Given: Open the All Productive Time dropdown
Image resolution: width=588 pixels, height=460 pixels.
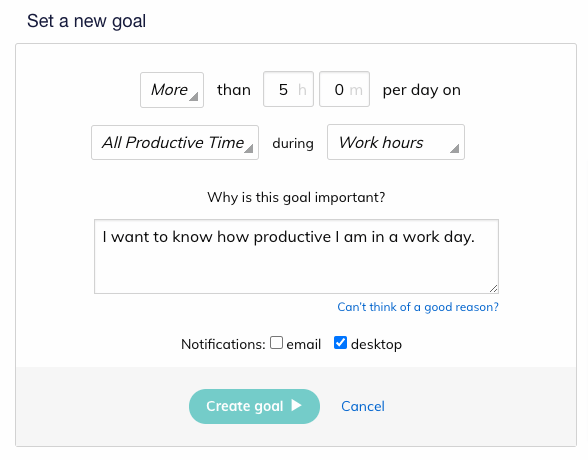Looking at the screenshot, I should (175, 142).
